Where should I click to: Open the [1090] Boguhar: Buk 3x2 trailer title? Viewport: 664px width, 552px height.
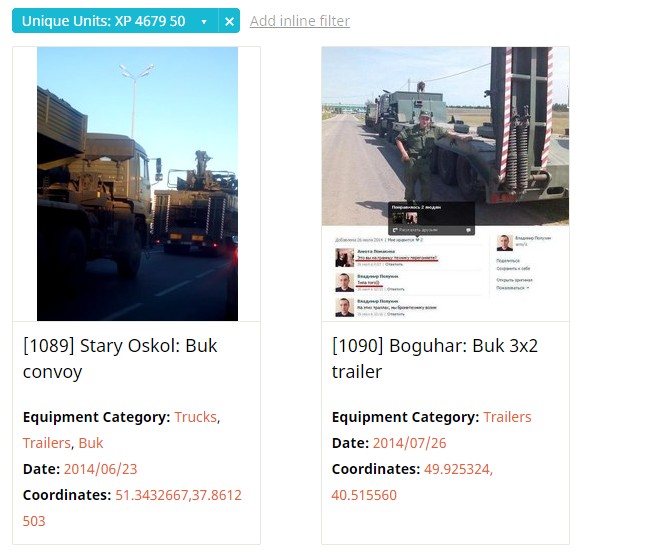click(x=435, y=359)
